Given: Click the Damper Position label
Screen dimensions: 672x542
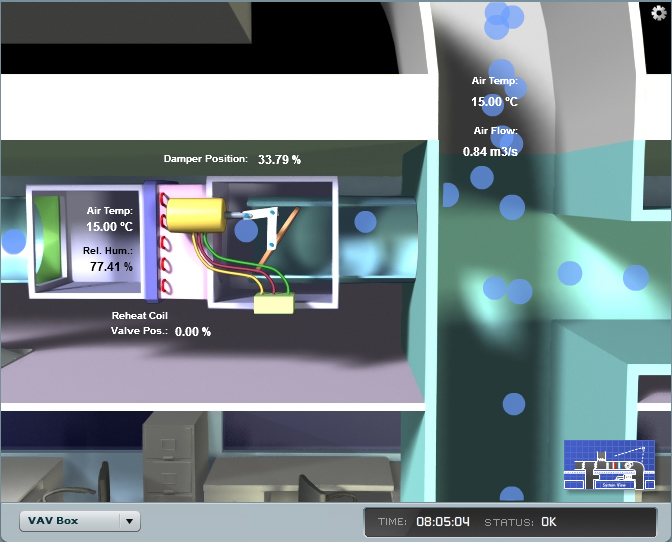Looking at the screenshot, I should pyautogui.click(x=205, y=159).
